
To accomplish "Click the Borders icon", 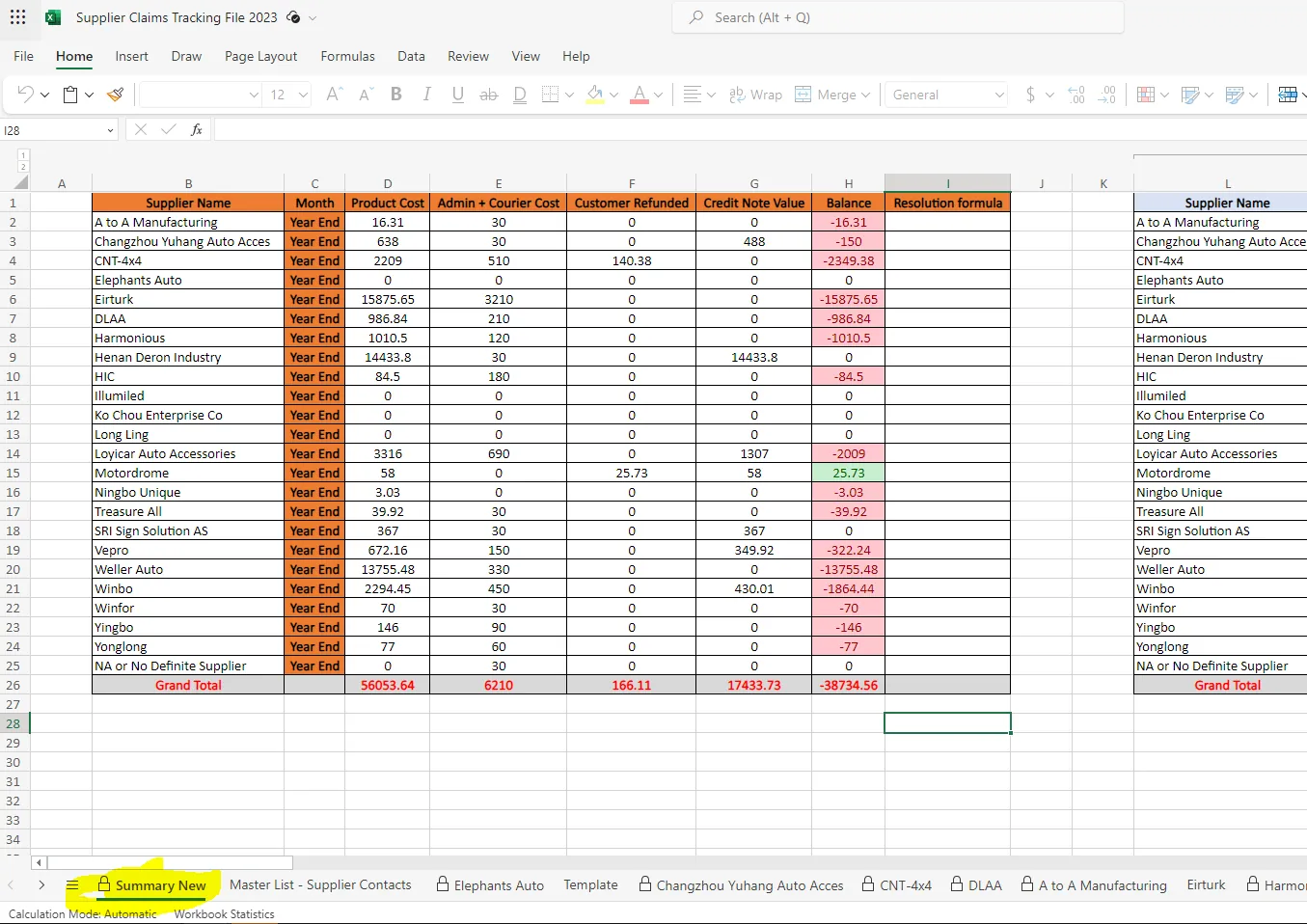I will point(551,95).
